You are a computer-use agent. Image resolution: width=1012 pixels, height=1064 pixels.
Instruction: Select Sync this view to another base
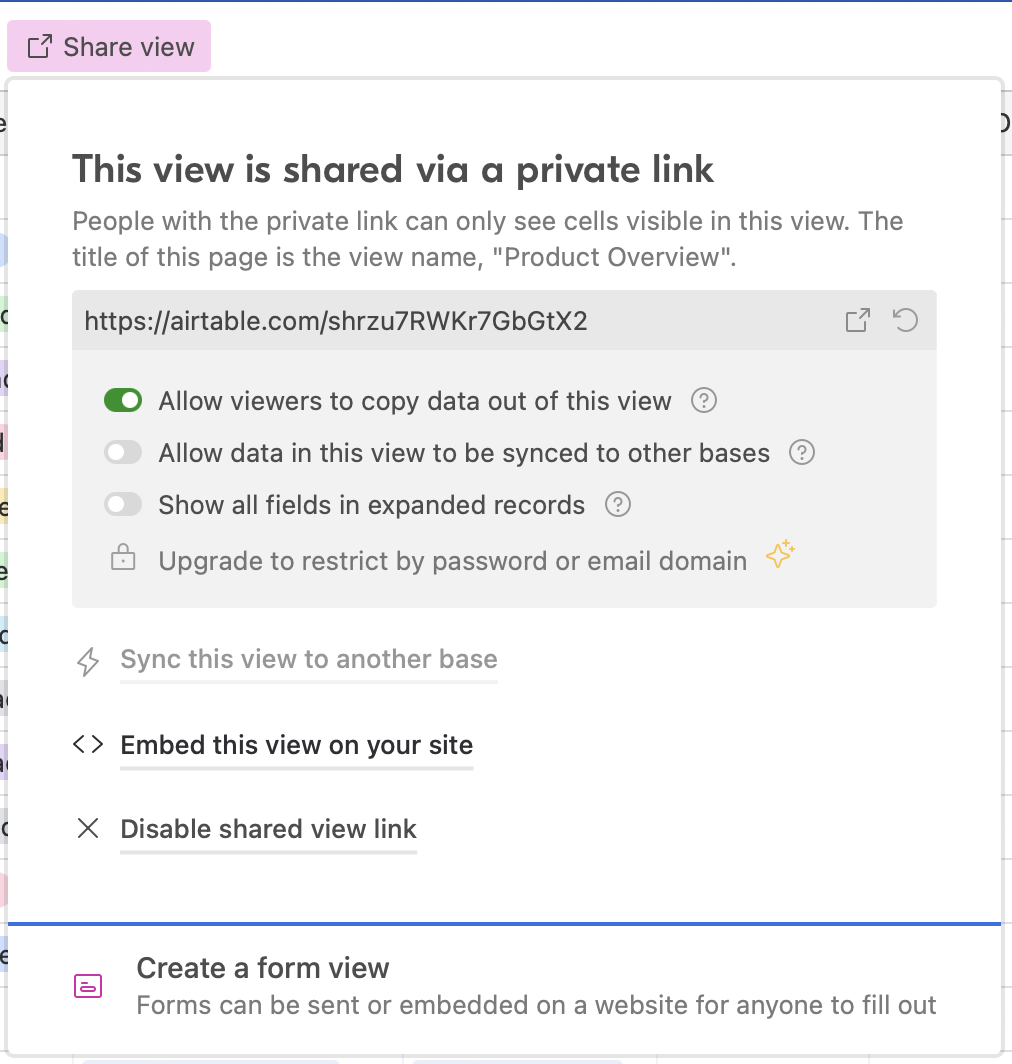(x=309, y=660)
